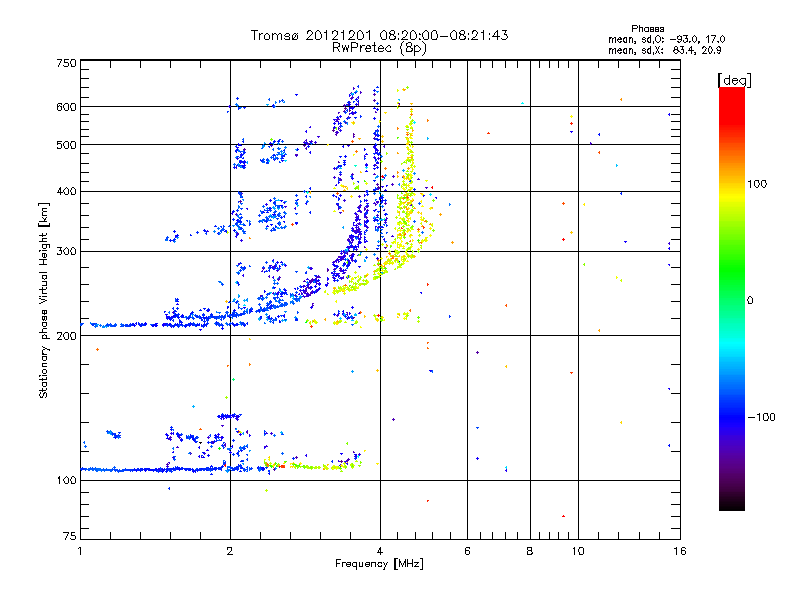
Task: Click the x-axis tick label '1'
Action: pyautogui.click(x=80, y=551)
